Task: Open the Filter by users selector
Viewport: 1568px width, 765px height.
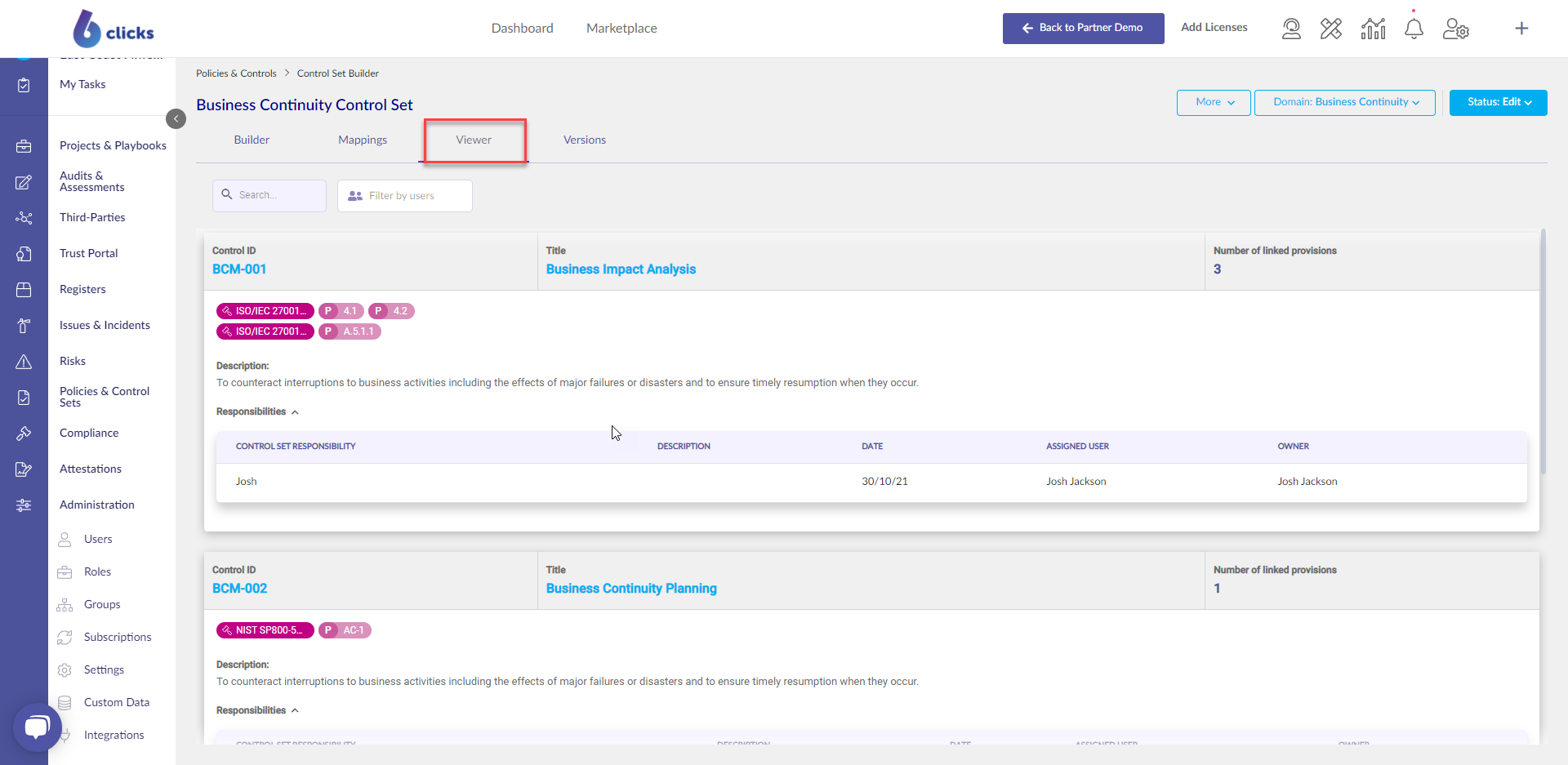Action: pos(404,196)
